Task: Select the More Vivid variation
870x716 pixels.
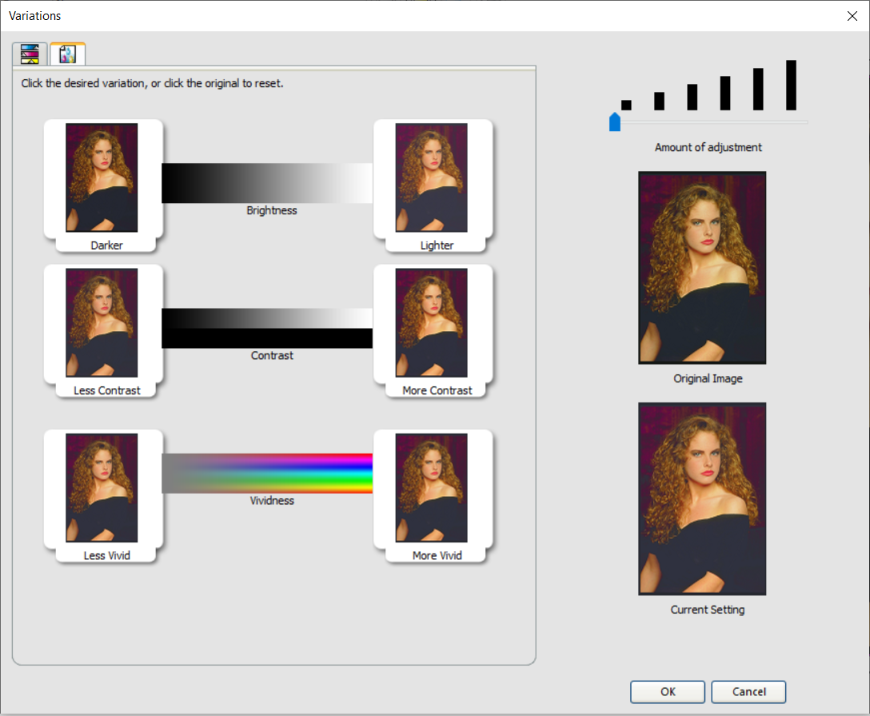Action: pyautogui.click(x=431, y=488)
